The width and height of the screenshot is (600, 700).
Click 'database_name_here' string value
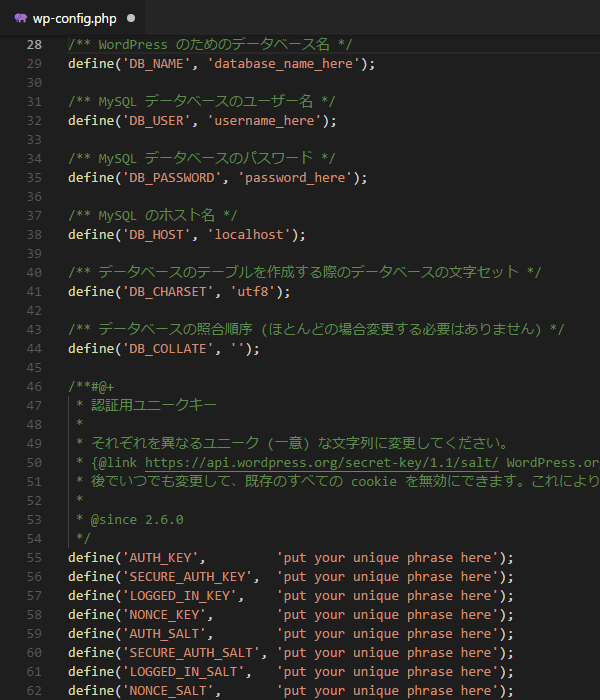point(283,64)
